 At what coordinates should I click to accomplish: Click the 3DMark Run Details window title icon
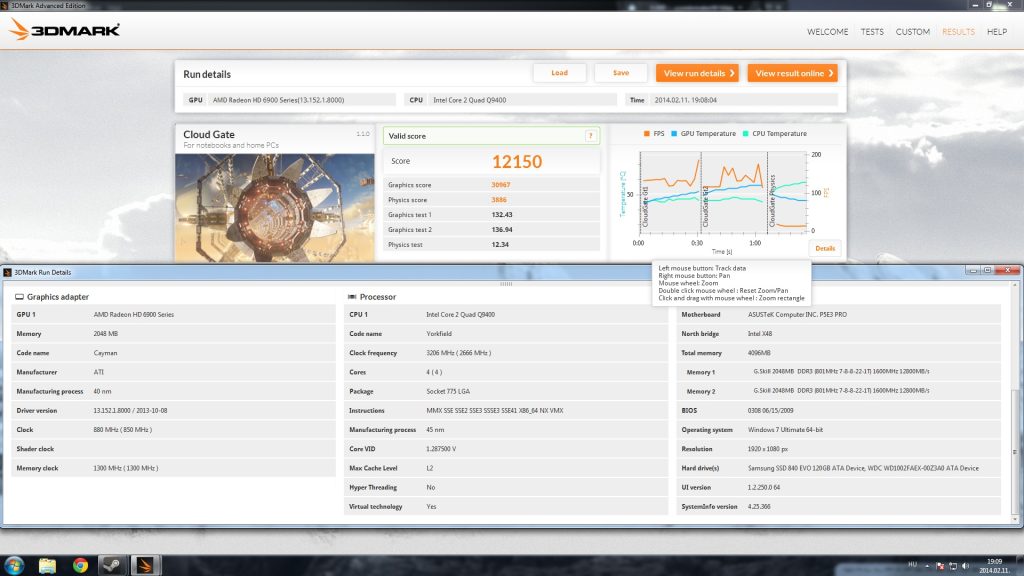(7, 272)
